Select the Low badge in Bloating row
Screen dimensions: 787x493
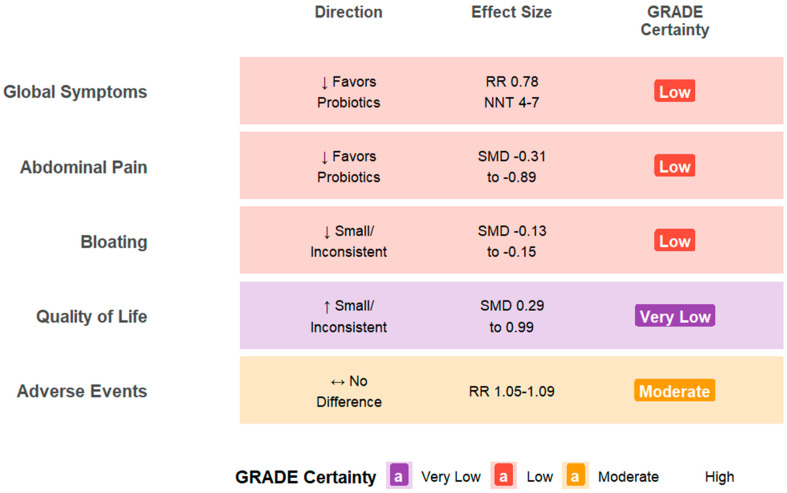tap(675, 241)
